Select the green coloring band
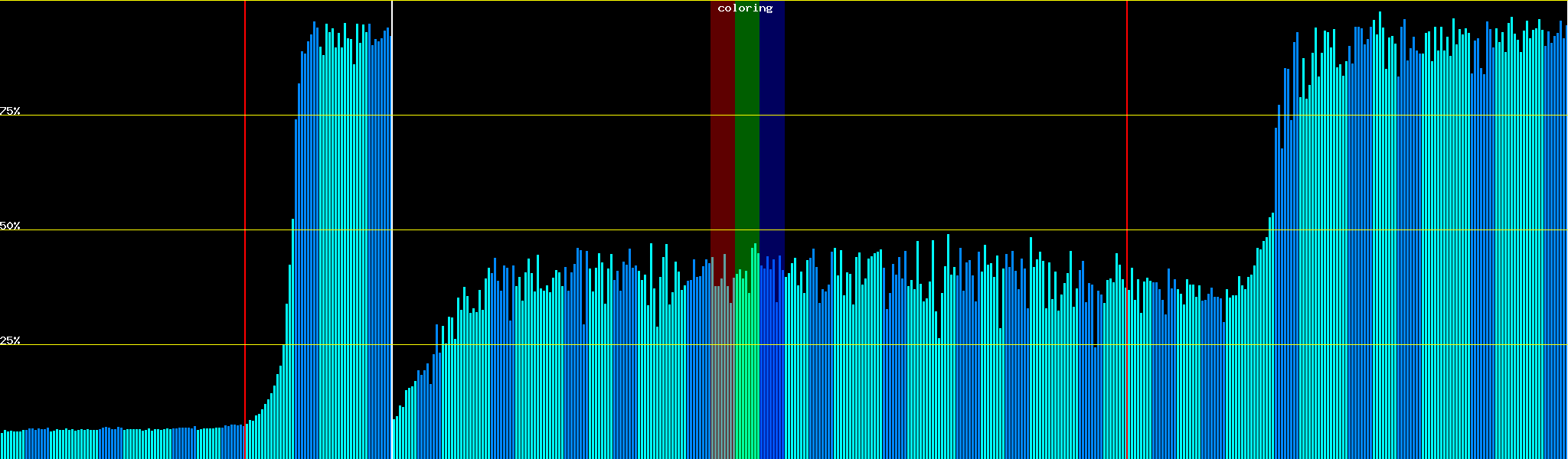This screenshot has width=1568, height=459. coord(746,115)
